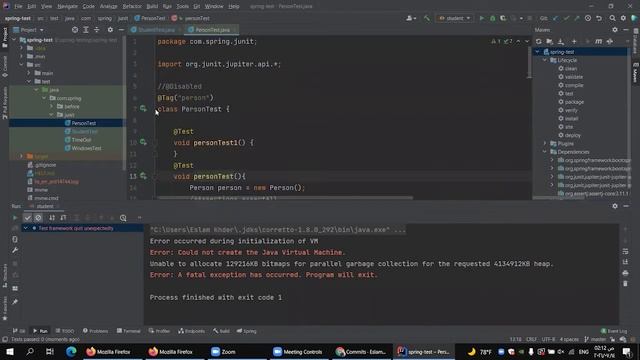Reload all Maven projects
640x360 pixels.
[x=538, y=41]
